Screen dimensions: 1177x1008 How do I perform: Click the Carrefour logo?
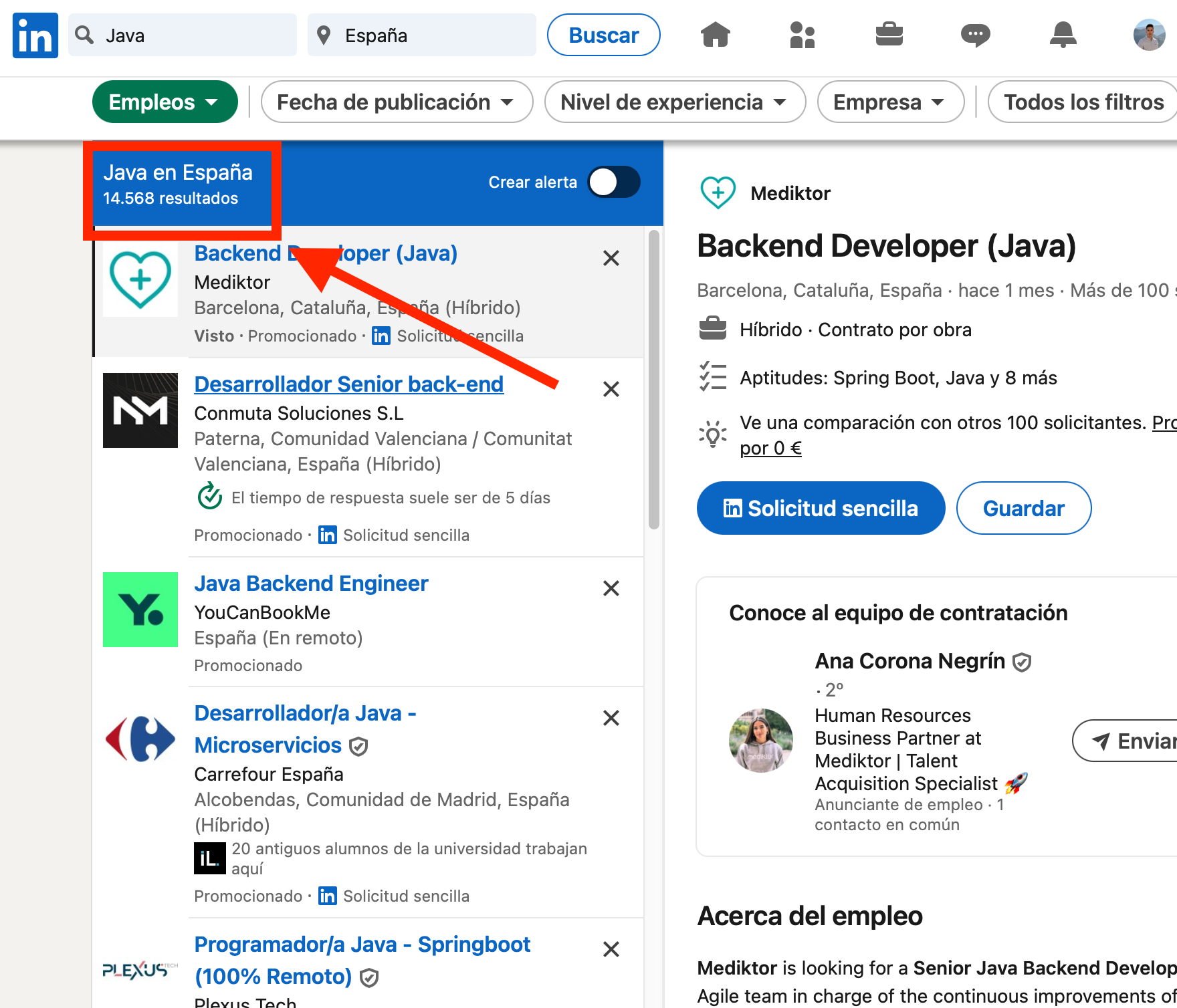tap(140, 739)
